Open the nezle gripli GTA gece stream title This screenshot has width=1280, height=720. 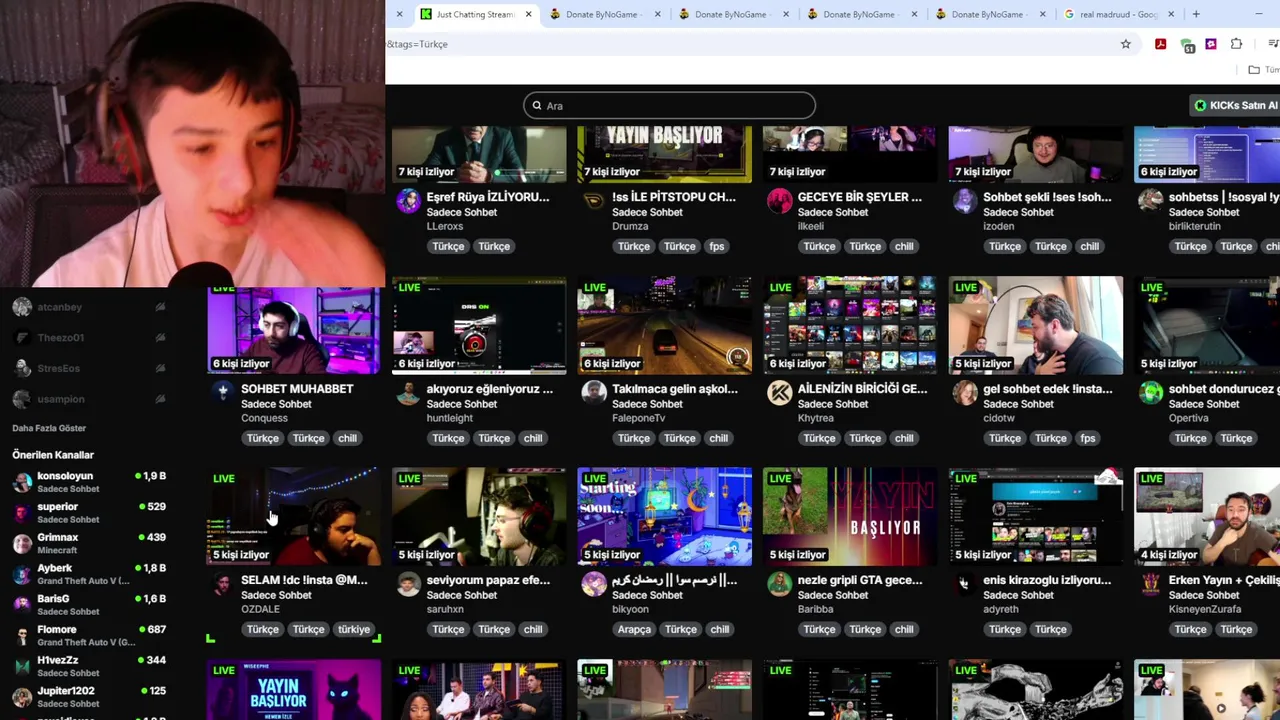click(x=860, y=580)
